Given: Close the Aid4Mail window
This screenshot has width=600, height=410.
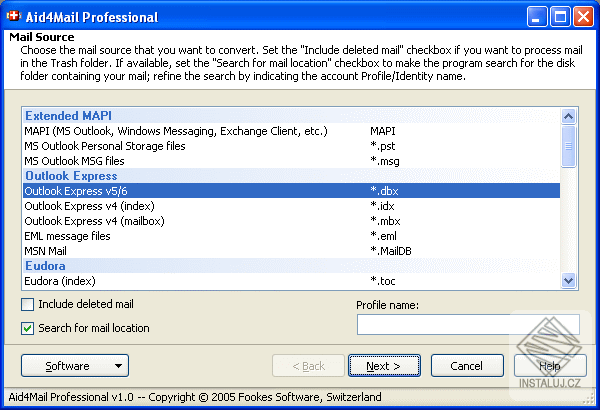Looking at the screenshot, I should point(583,16).
